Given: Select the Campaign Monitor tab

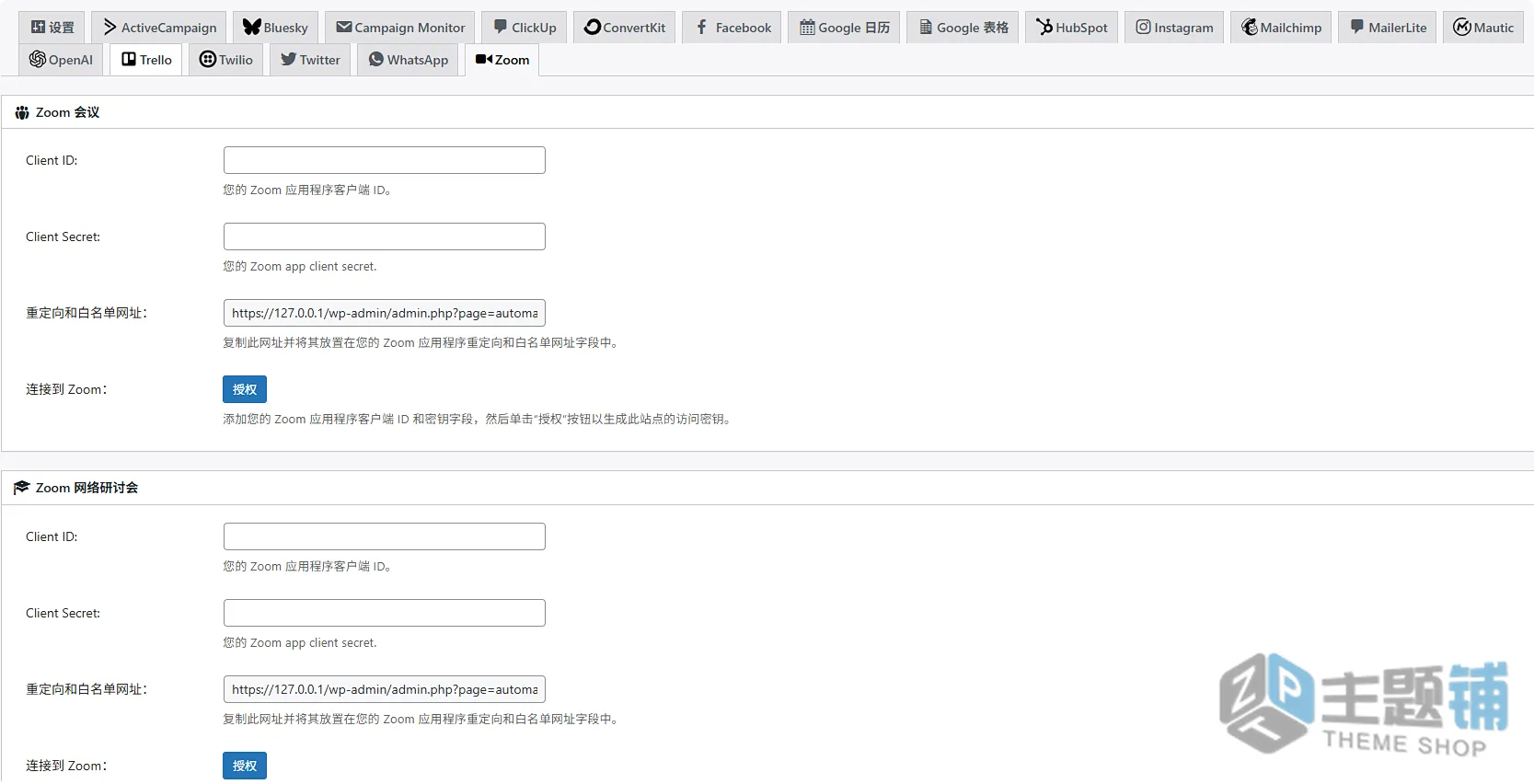Looking at the screenshot, I should pos(400,28).
